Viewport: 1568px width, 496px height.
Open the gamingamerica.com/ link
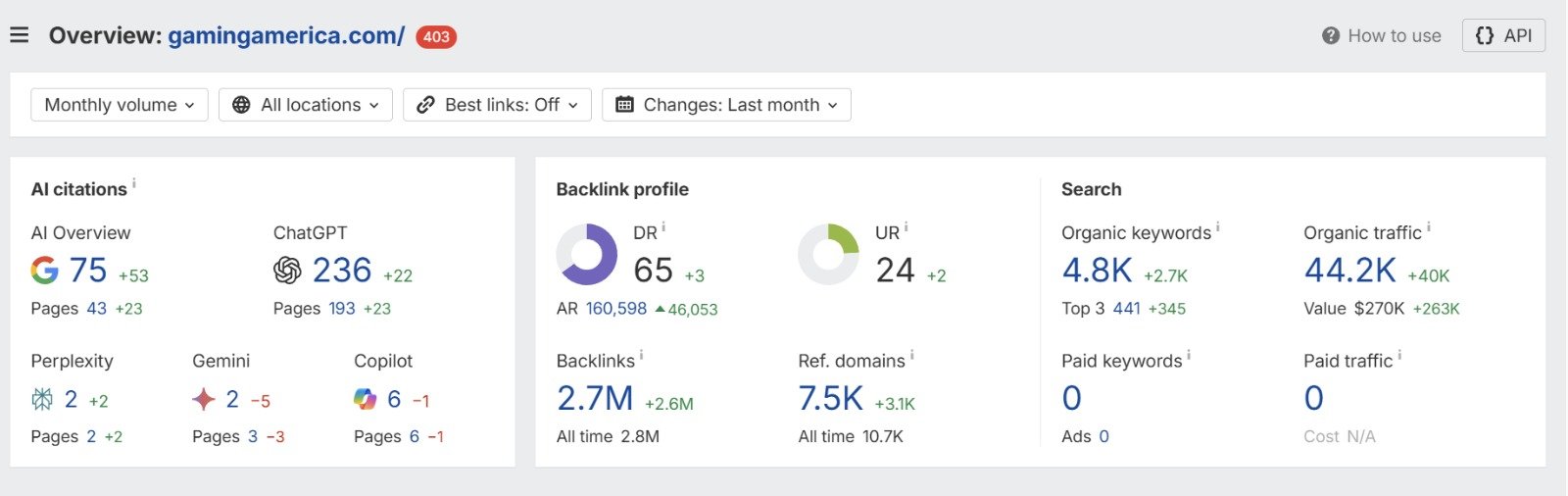285,35
